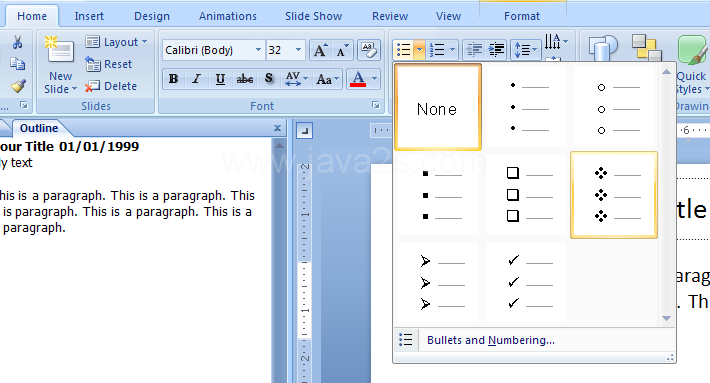
Task: Open the Character Spacing menu
Action: 296,79
